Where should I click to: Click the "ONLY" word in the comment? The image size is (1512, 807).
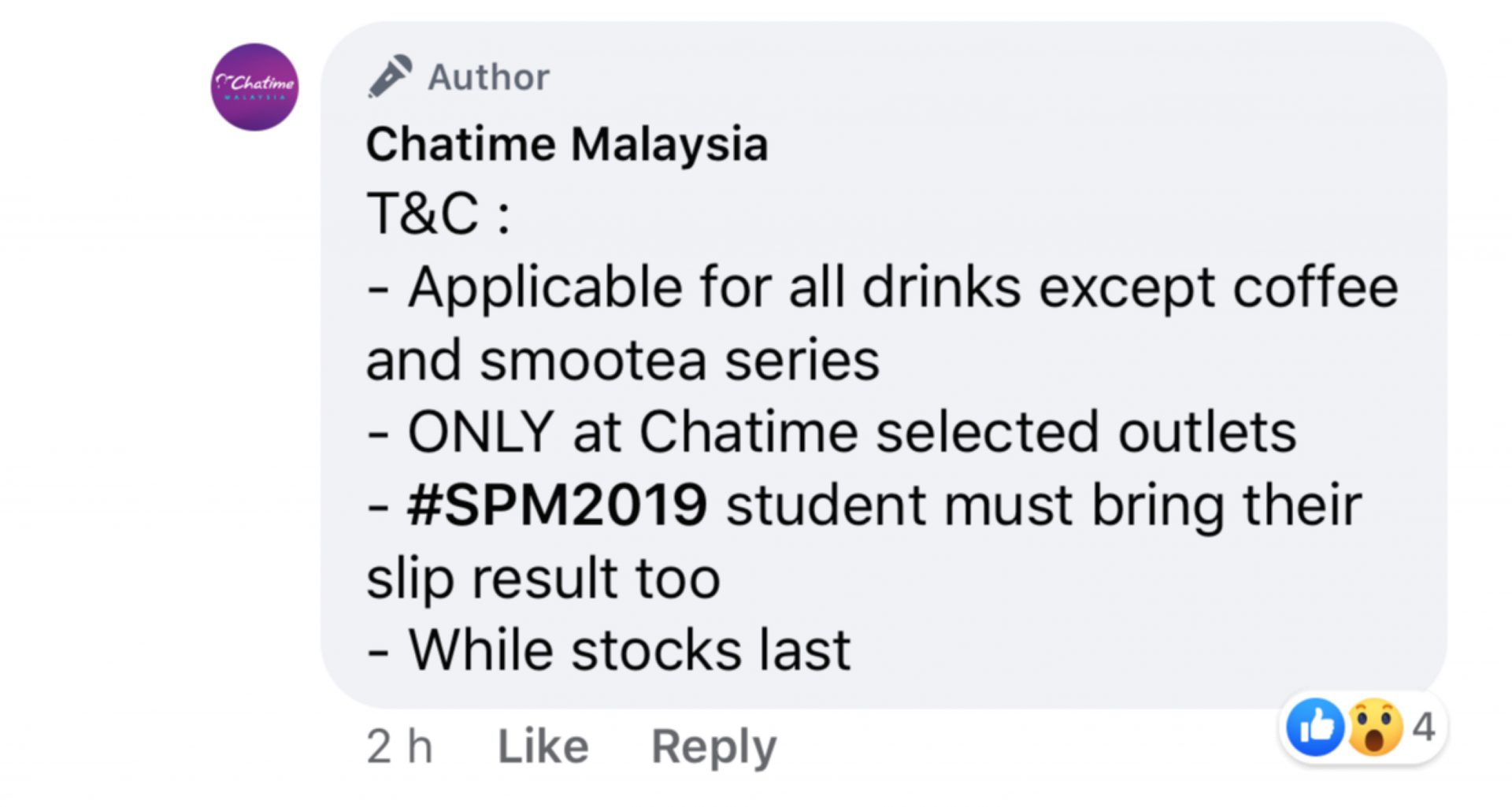480,432
